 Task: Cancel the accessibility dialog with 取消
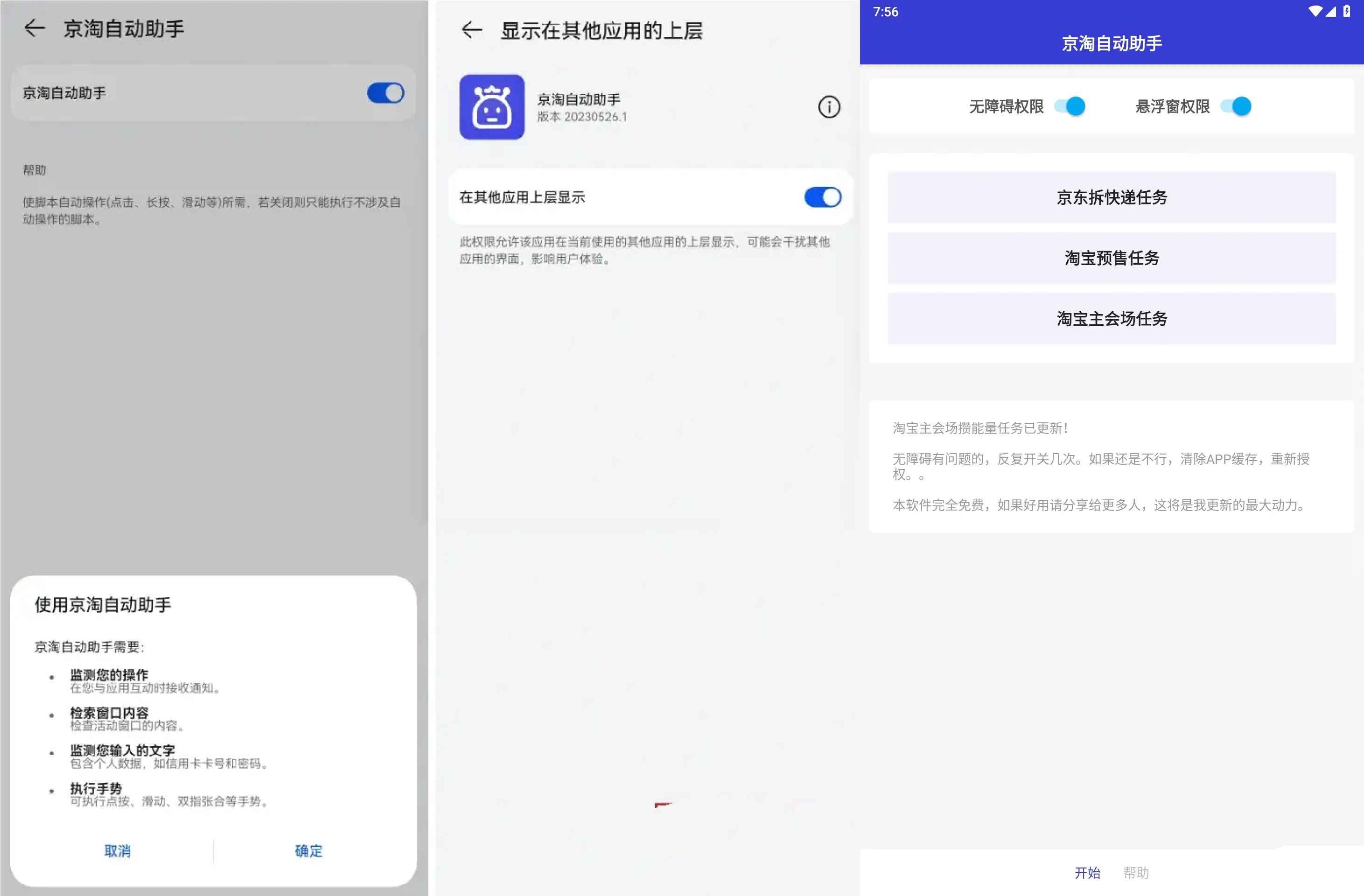pos(118,851)
